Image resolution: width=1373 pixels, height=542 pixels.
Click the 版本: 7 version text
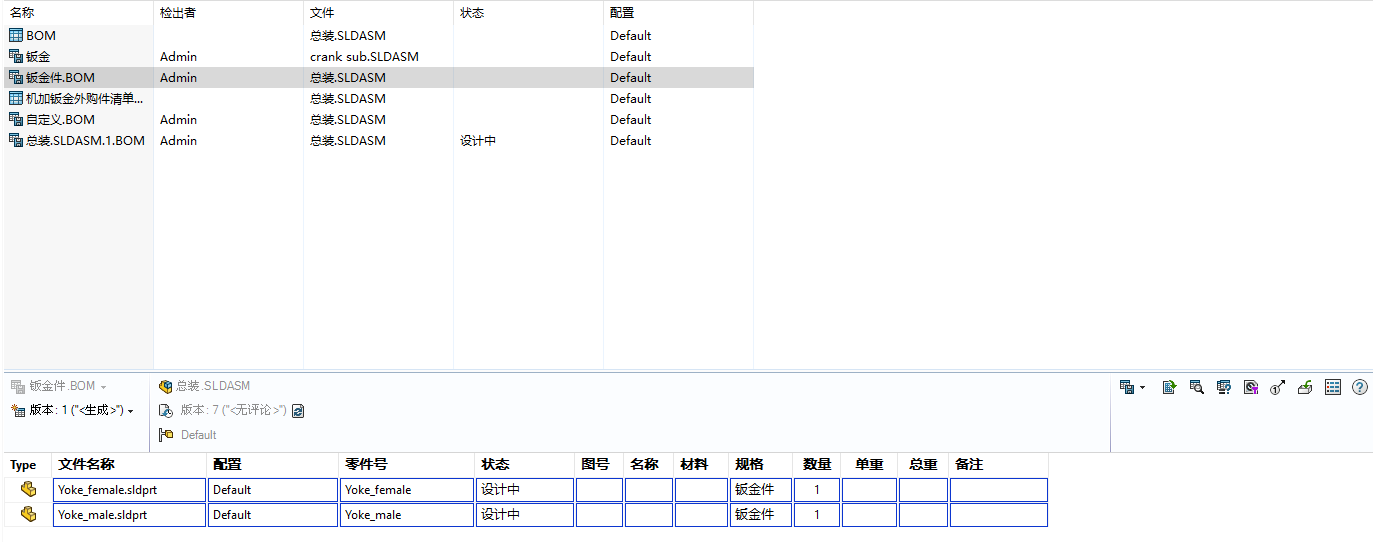[x=234, y=410]
